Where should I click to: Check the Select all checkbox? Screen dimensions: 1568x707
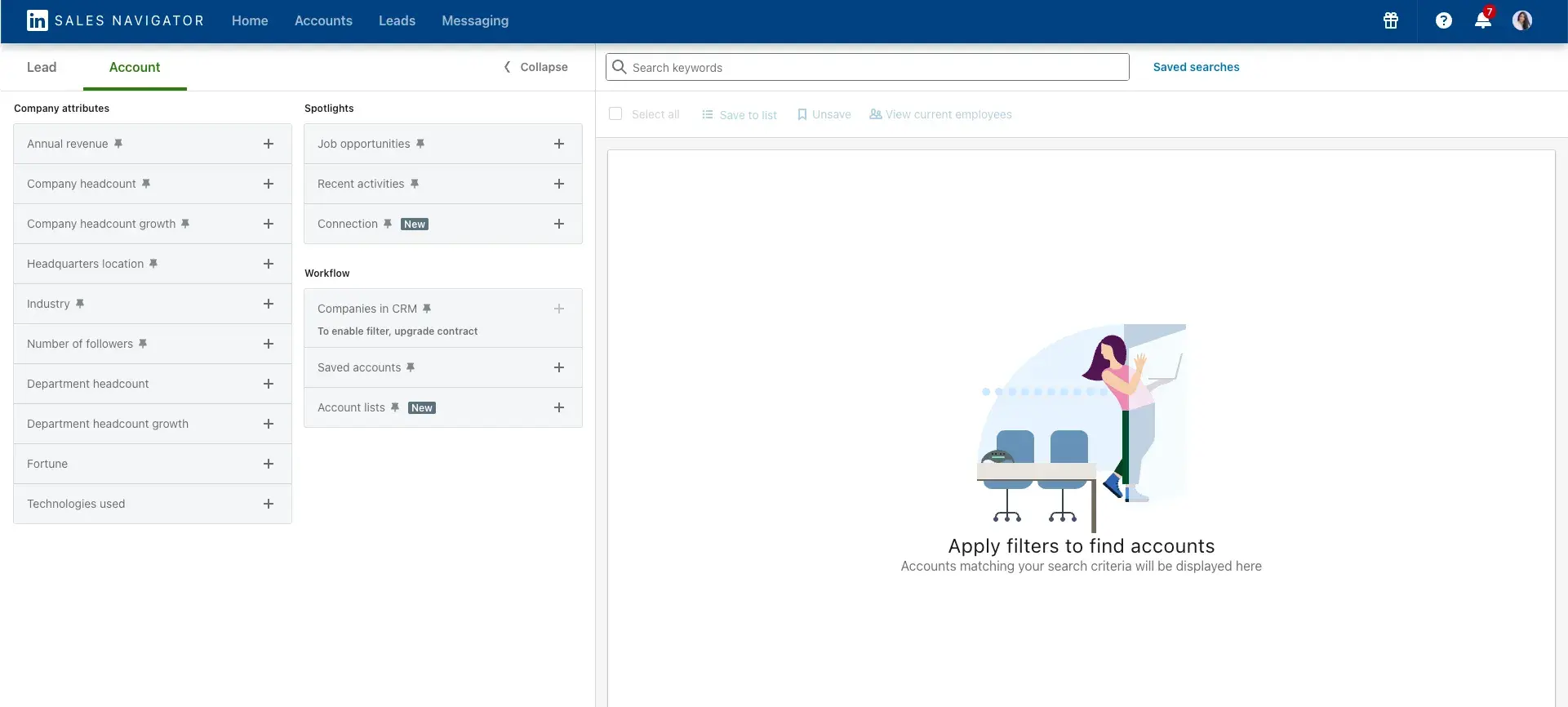(x=615, y=114)
